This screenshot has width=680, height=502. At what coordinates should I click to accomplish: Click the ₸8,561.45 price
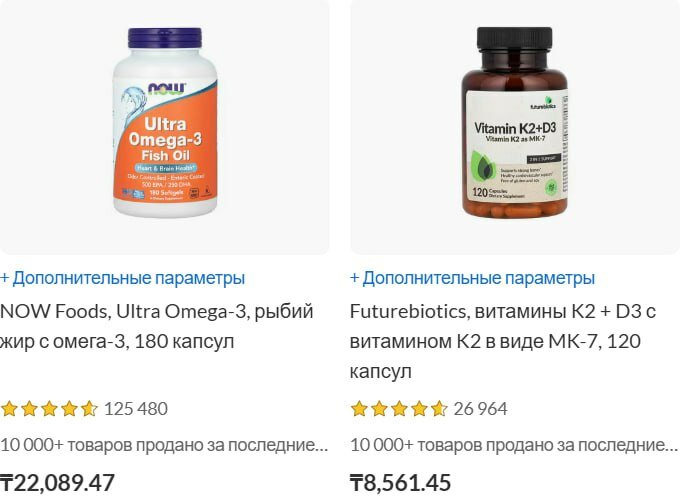400,483
